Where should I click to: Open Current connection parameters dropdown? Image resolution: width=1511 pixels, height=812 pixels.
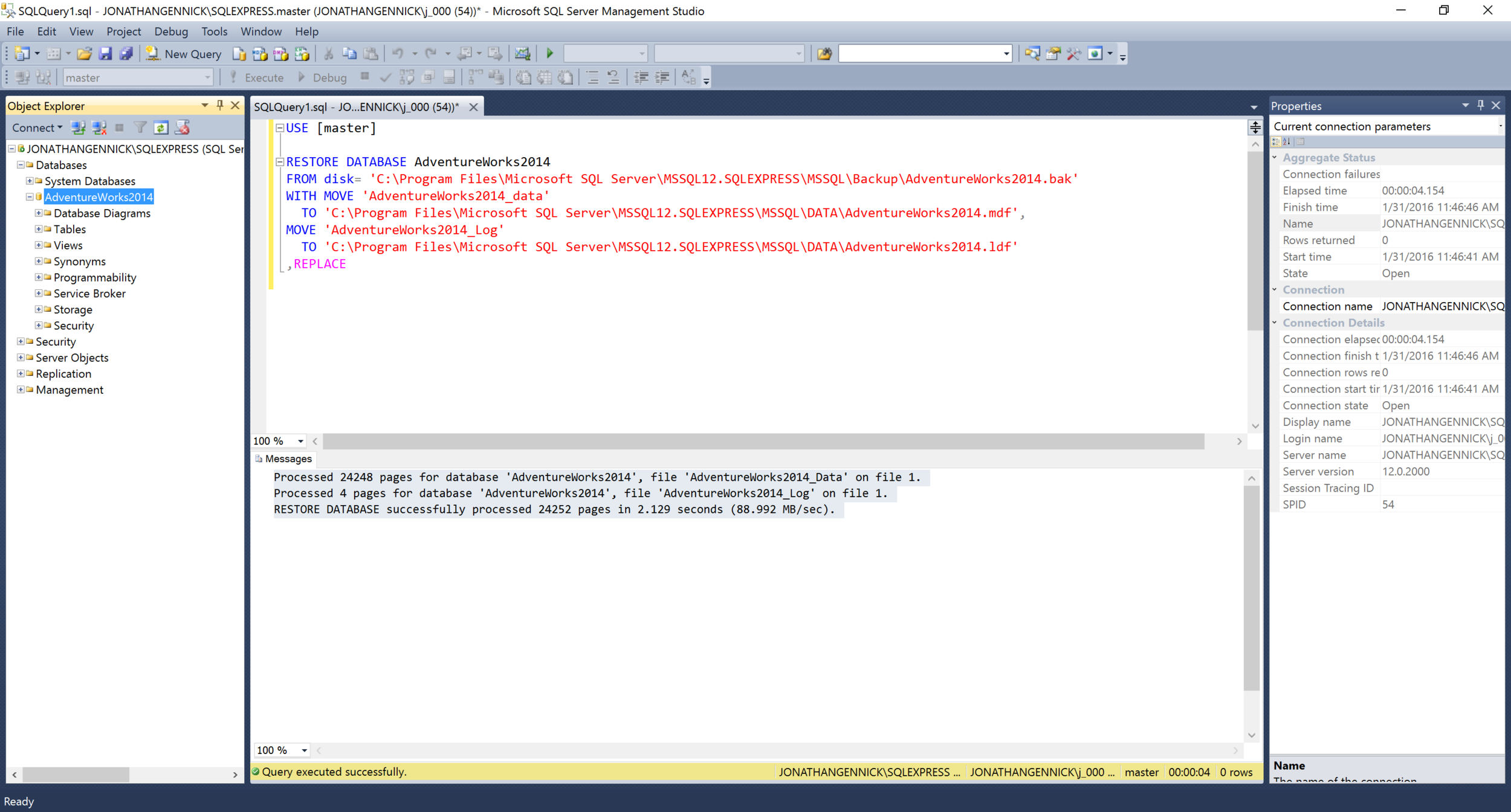(x=1500, y=126)
